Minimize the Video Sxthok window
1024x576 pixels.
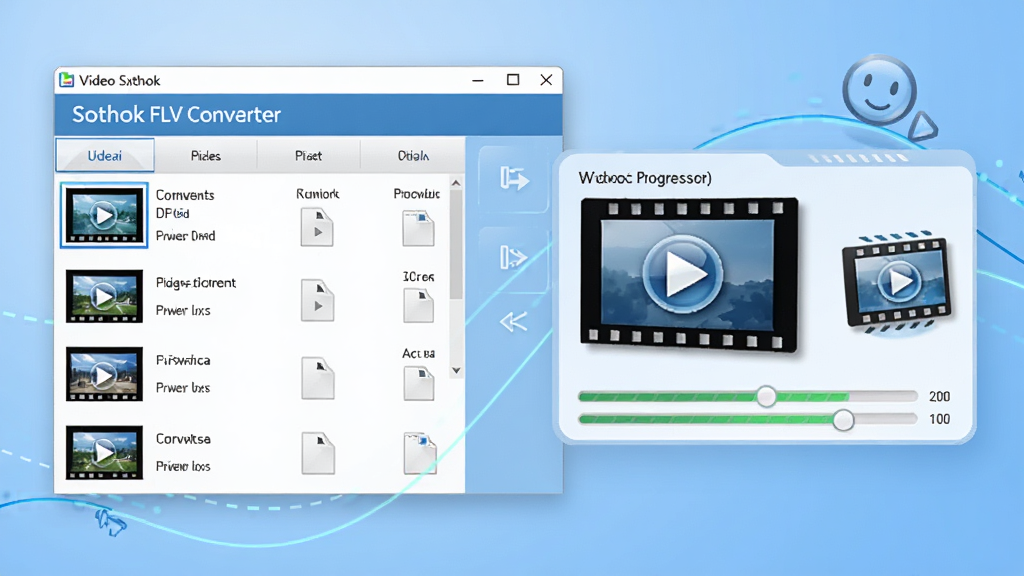(478, 80)
